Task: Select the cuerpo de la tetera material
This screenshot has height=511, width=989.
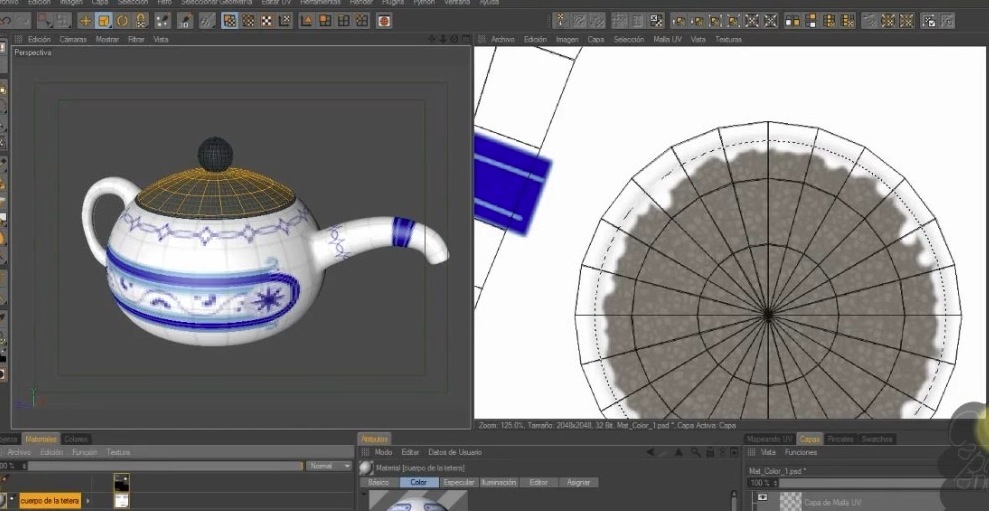Action: (50, 501)
